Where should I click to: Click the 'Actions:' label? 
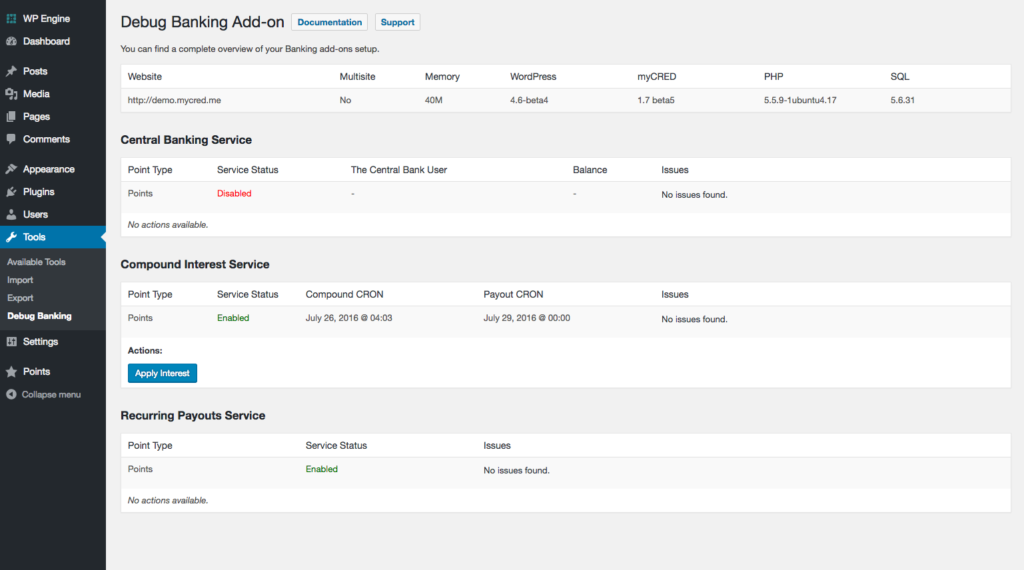[145, 351]
